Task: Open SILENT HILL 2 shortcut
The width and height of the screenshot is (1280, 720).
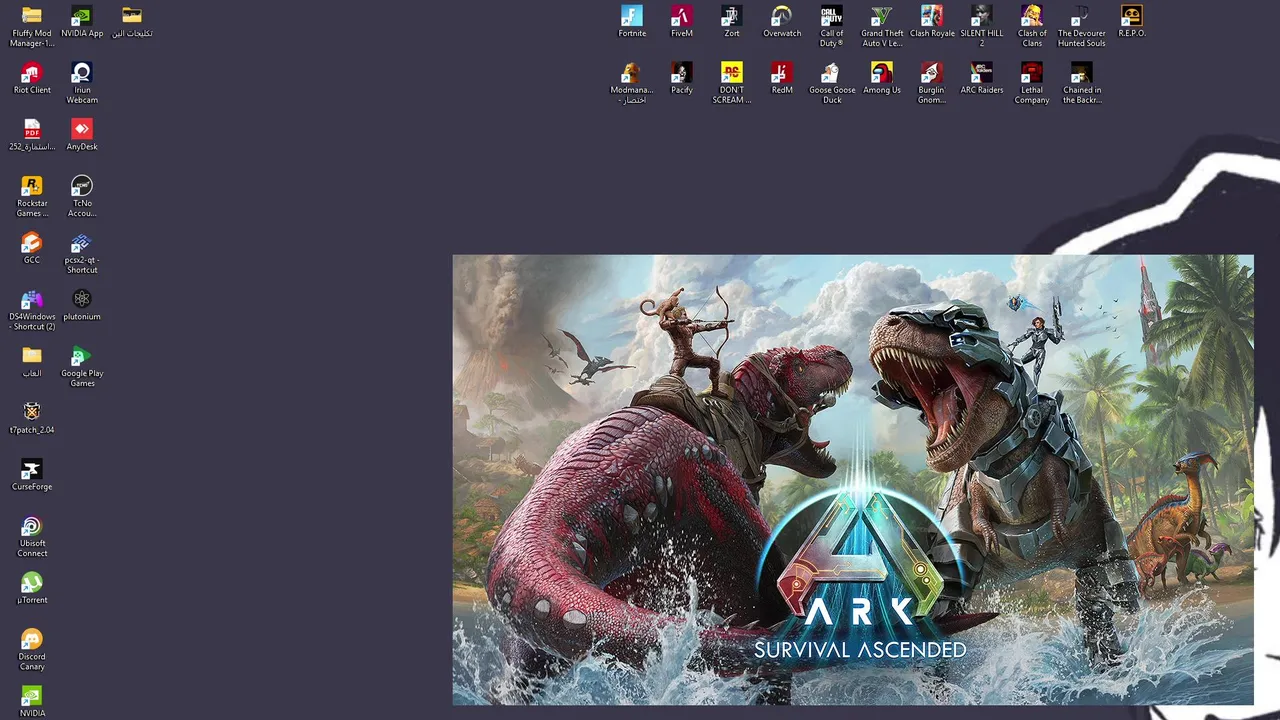Action: pos(982,16)
